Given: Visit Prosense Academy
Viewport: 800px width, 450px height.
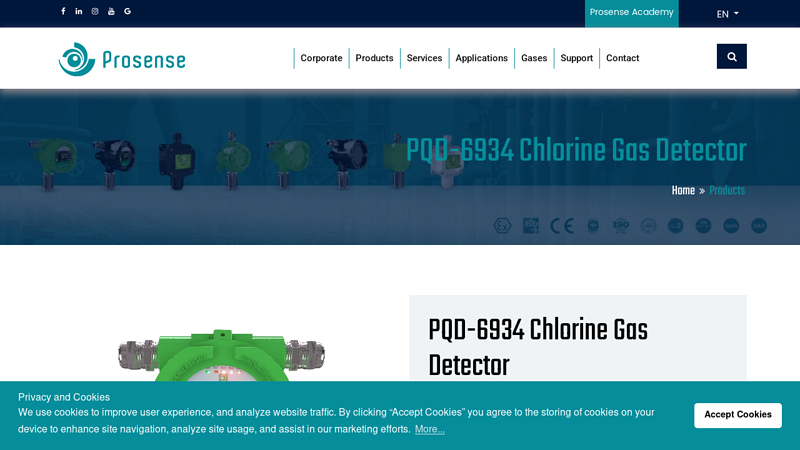Looking at the screenshot, I should pos(631,12).
